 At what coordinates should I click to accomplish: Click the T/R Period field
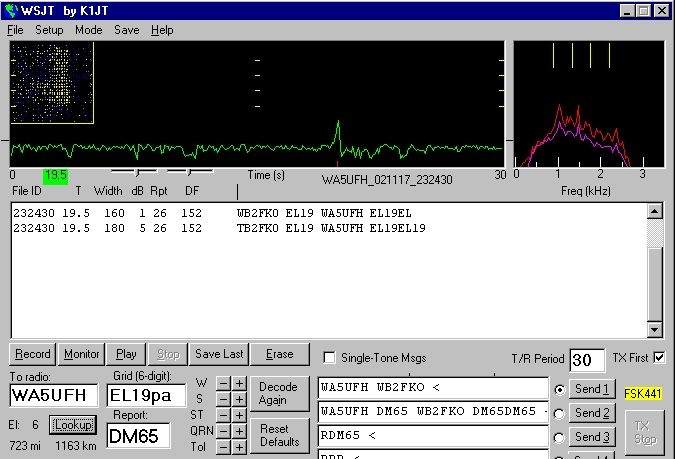tap(587, 360)
